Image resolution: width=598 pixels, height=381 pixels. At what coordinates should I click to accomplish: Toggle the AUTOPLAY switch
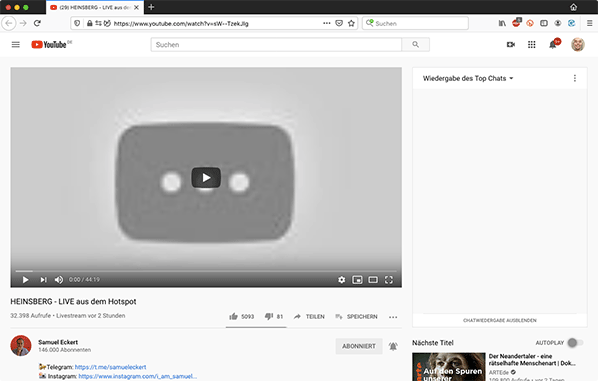pos(575,342)
